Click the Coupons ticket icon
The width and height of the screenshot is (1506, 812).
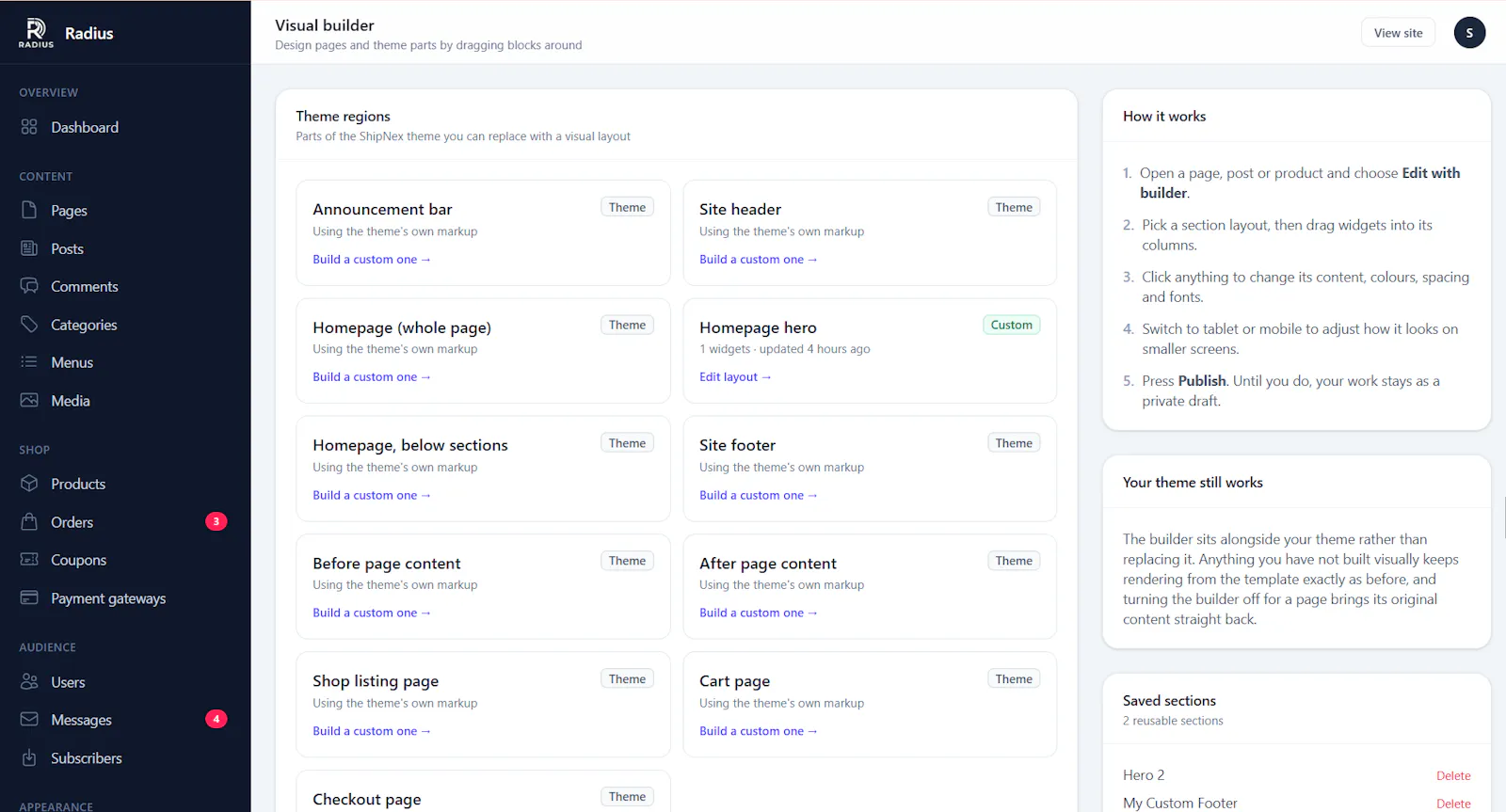click(29, 560)
